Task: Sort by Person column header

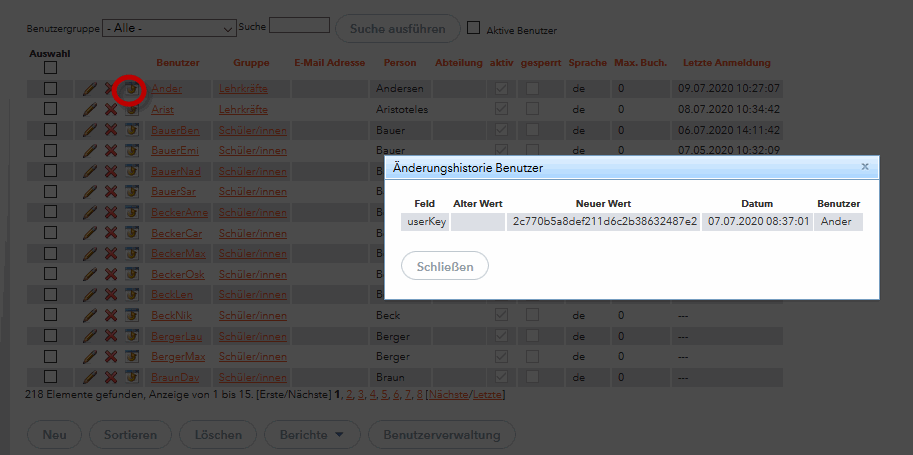Action: [400, 63]
